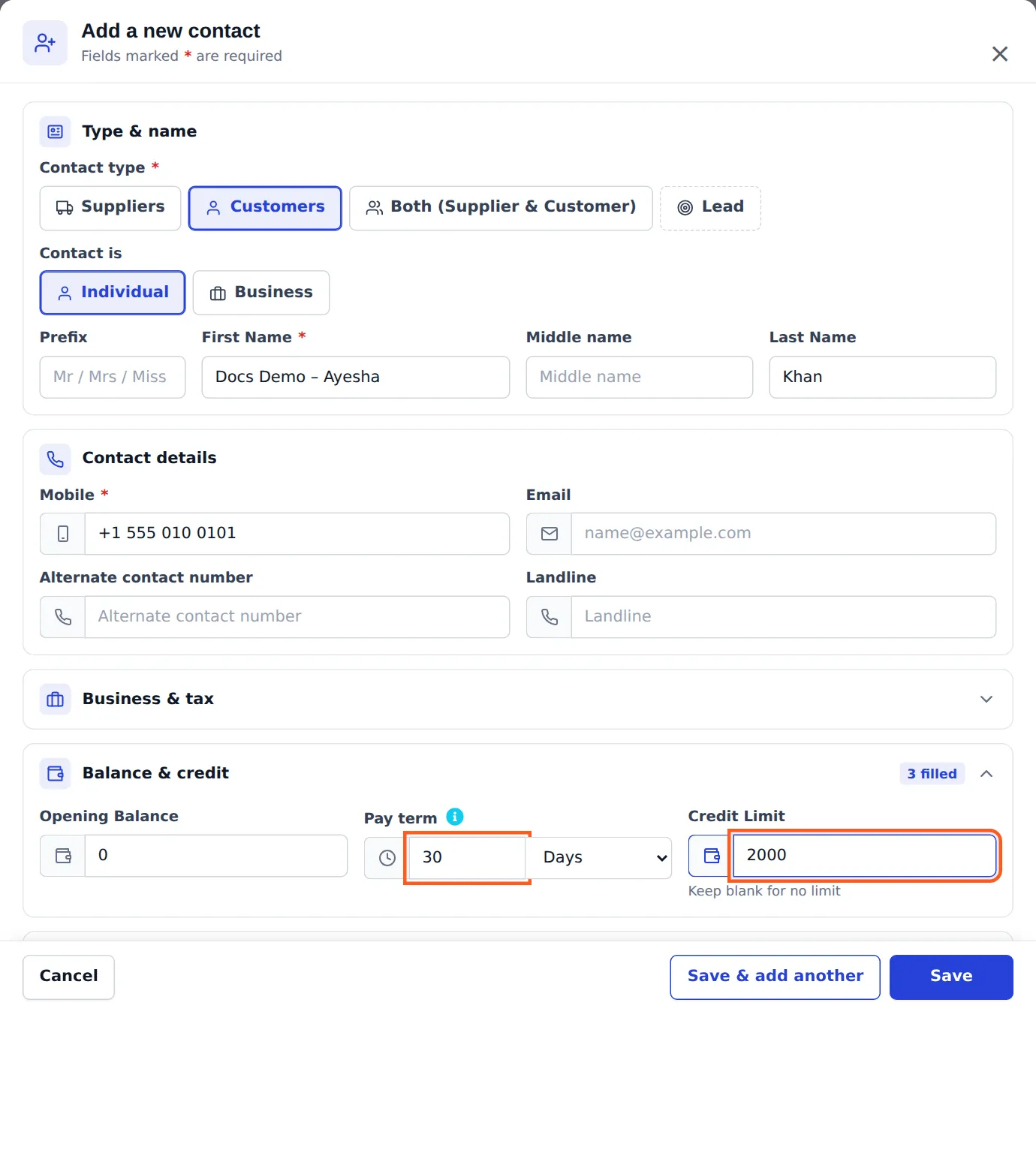Click the add-contact person icon in header

pyautogui.click(x=45, y=43)
